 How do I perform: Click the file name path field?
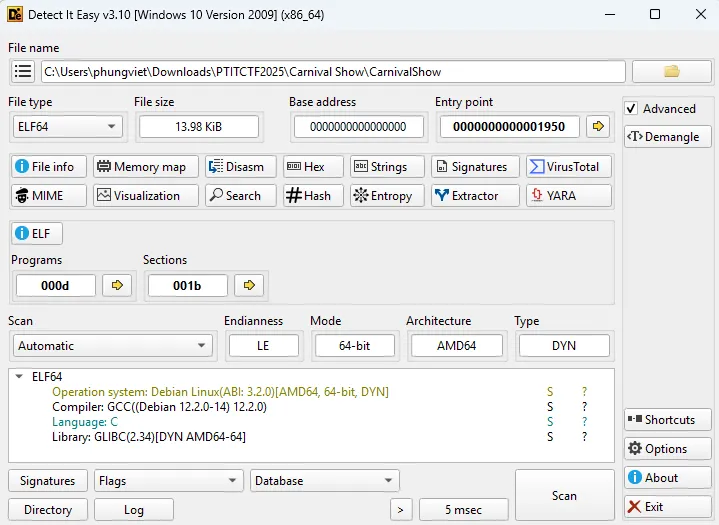pyautogui.click(x=332, y=72)
